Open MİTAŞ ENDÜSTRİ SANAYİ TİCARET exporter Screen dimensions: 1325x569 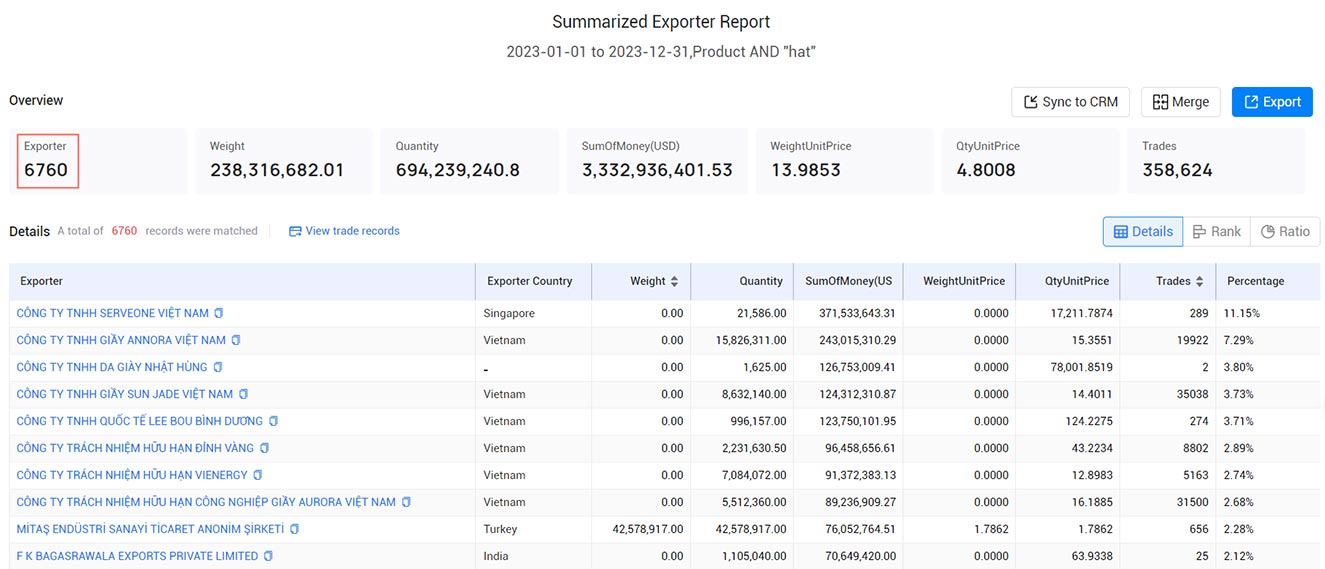(x=150, y=529)
